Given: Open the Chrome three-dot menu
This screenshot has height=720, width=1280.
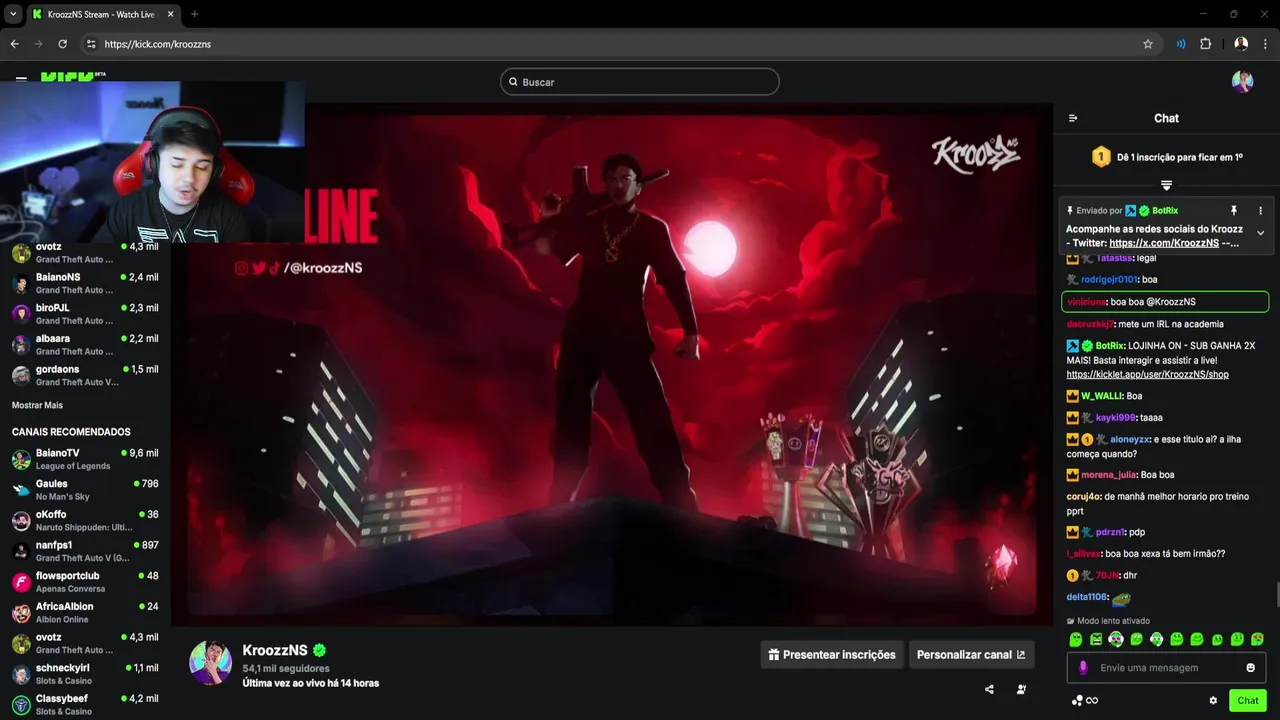Looking at the screenshot, I should [1265, 44].
